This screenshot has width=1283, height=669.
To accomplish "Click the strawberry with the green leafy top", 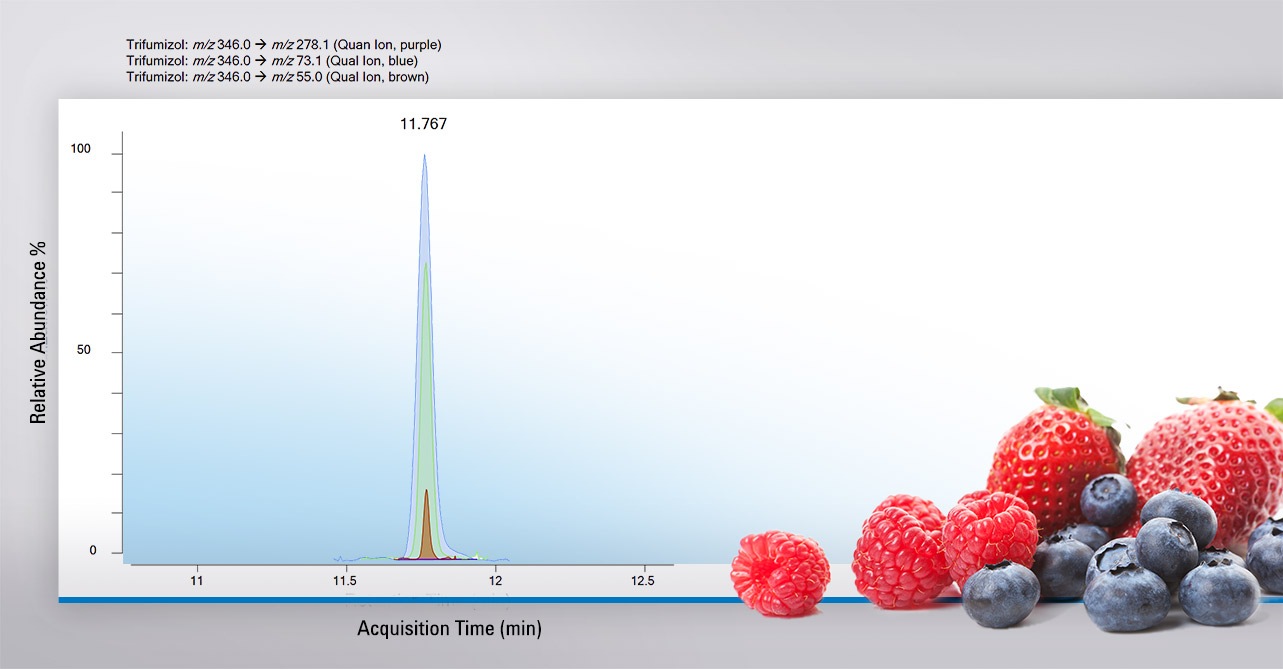I will (1055, 450).
